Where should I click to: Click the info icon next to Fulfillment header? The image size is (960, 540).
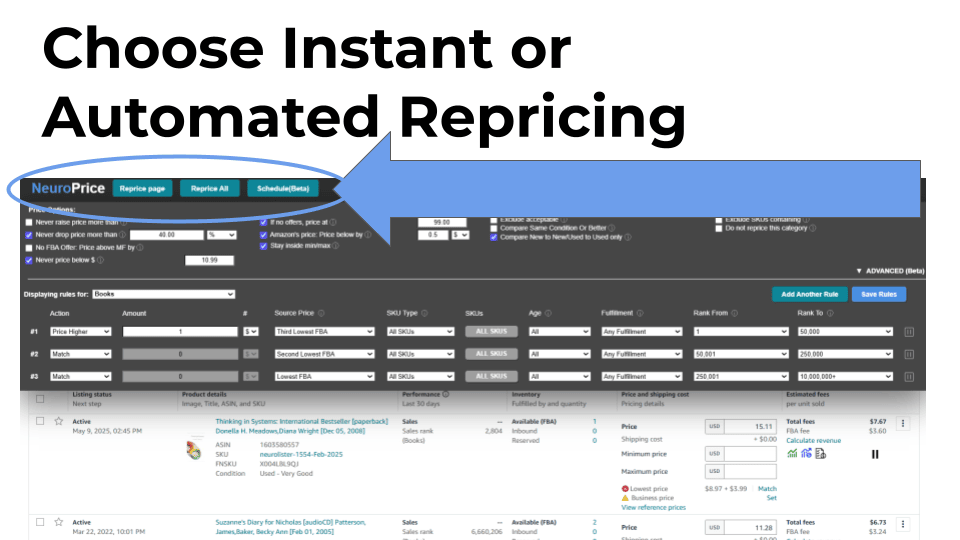pyautogui.click(x=640, y=313)
